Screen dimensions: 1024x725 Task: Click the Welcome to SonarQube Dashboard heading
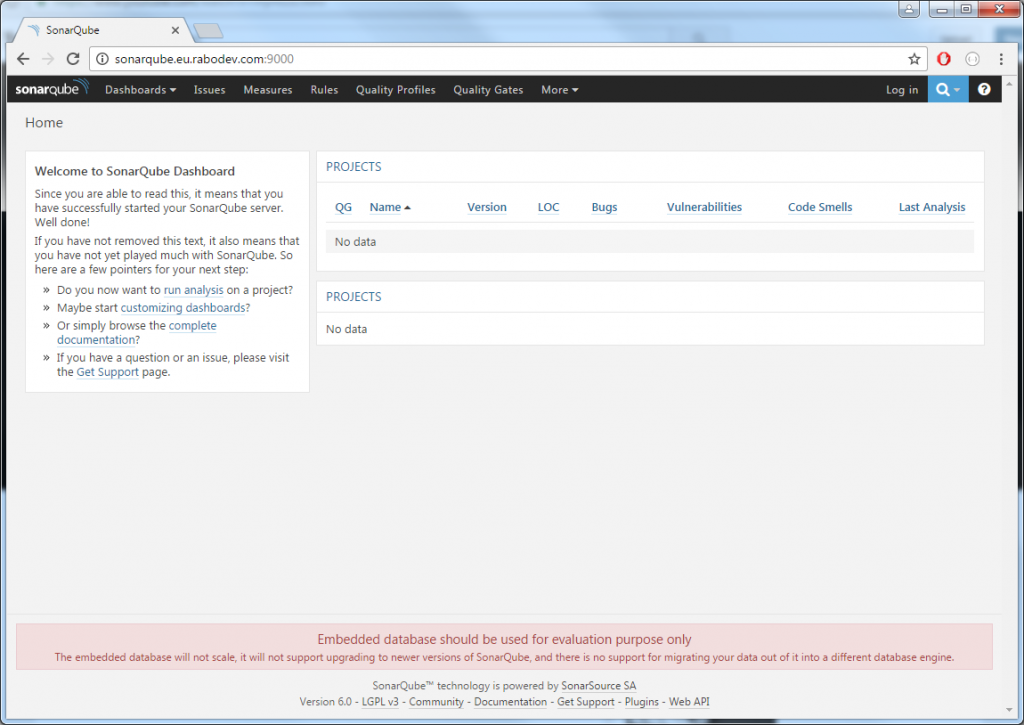[135, 171]
